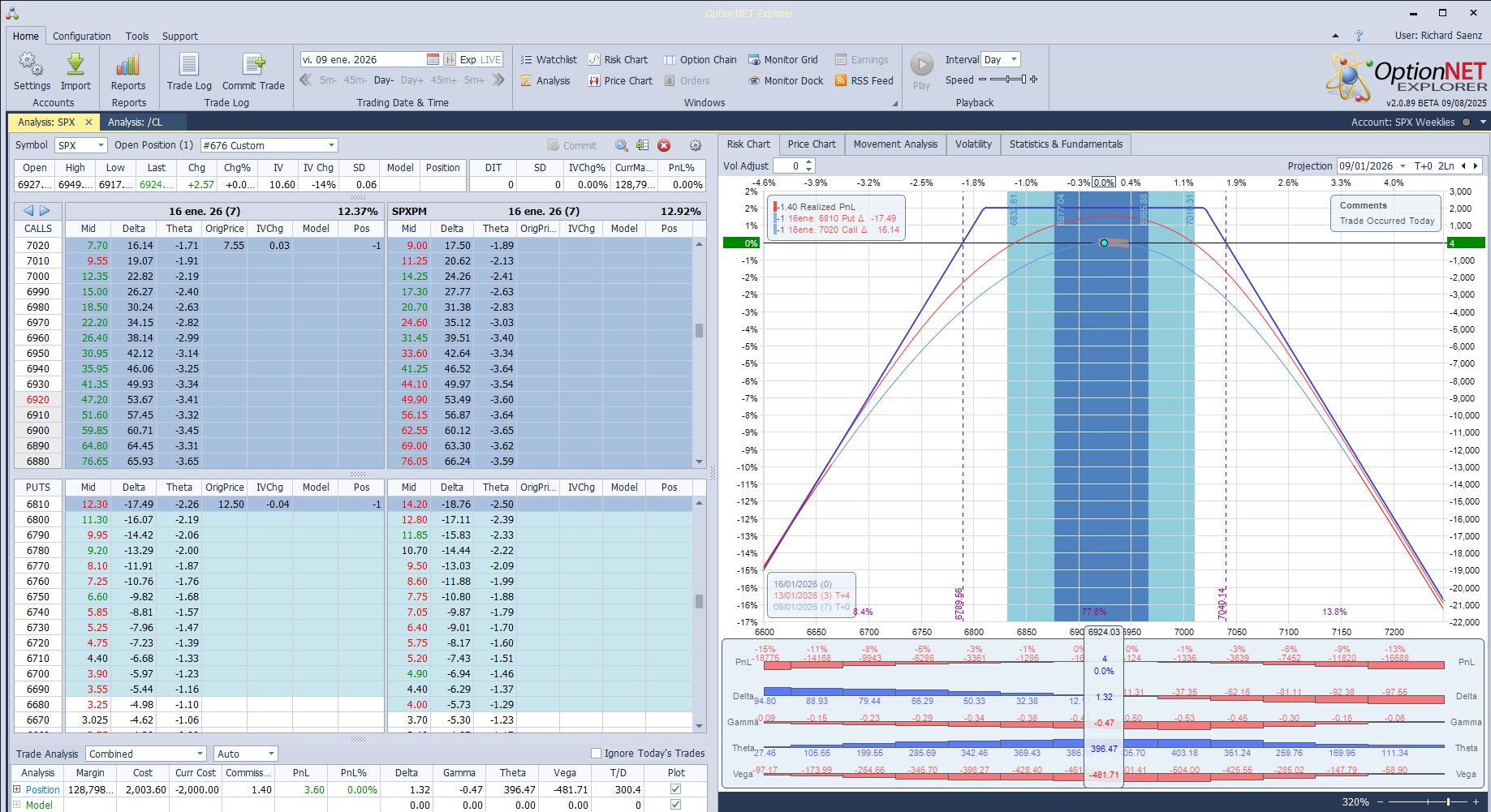Toggle the Position row Plot checkbox
The width and height of the screenshot is (1491, 812).
[x=675, y=789]
